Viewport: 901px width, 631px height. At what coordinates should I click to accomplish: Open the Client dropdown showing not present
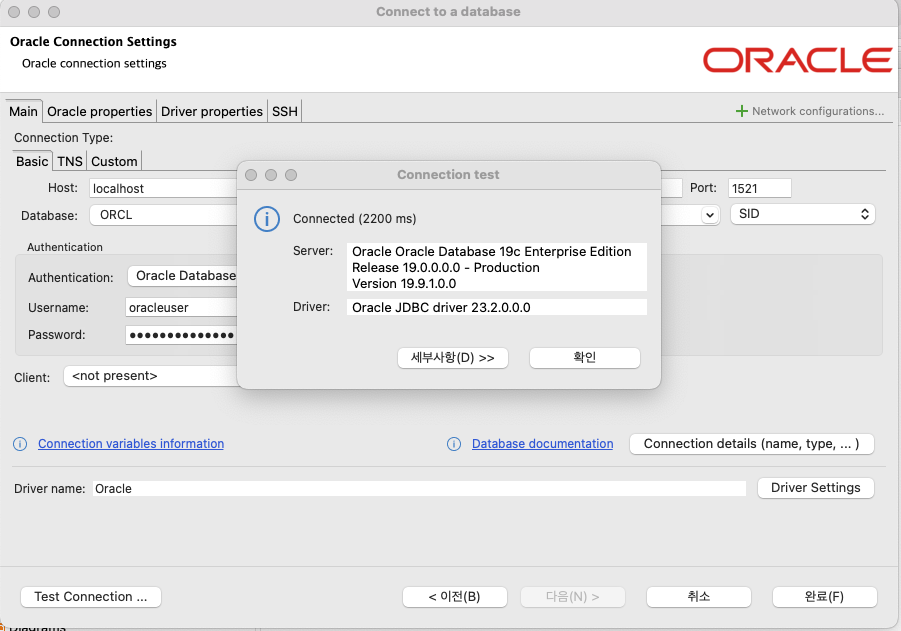point(151,376)
